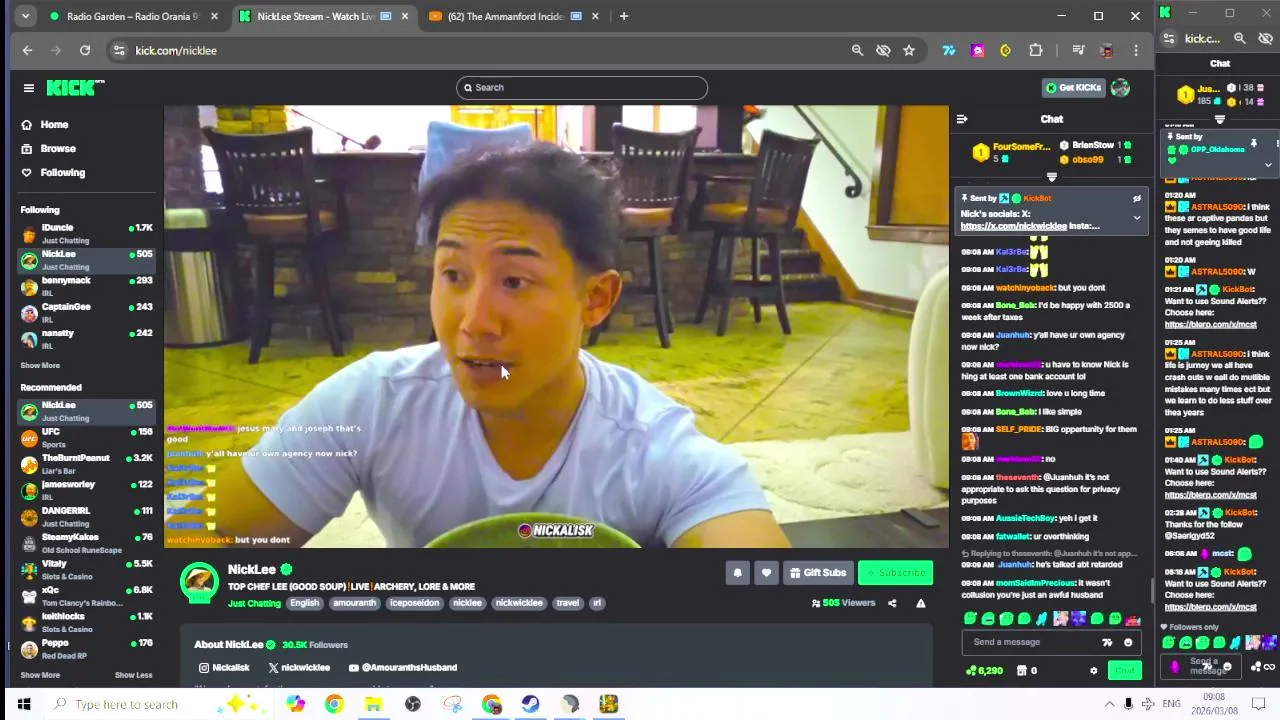
Task: Follow NickLee with the heart button
Action: point(766,573)
